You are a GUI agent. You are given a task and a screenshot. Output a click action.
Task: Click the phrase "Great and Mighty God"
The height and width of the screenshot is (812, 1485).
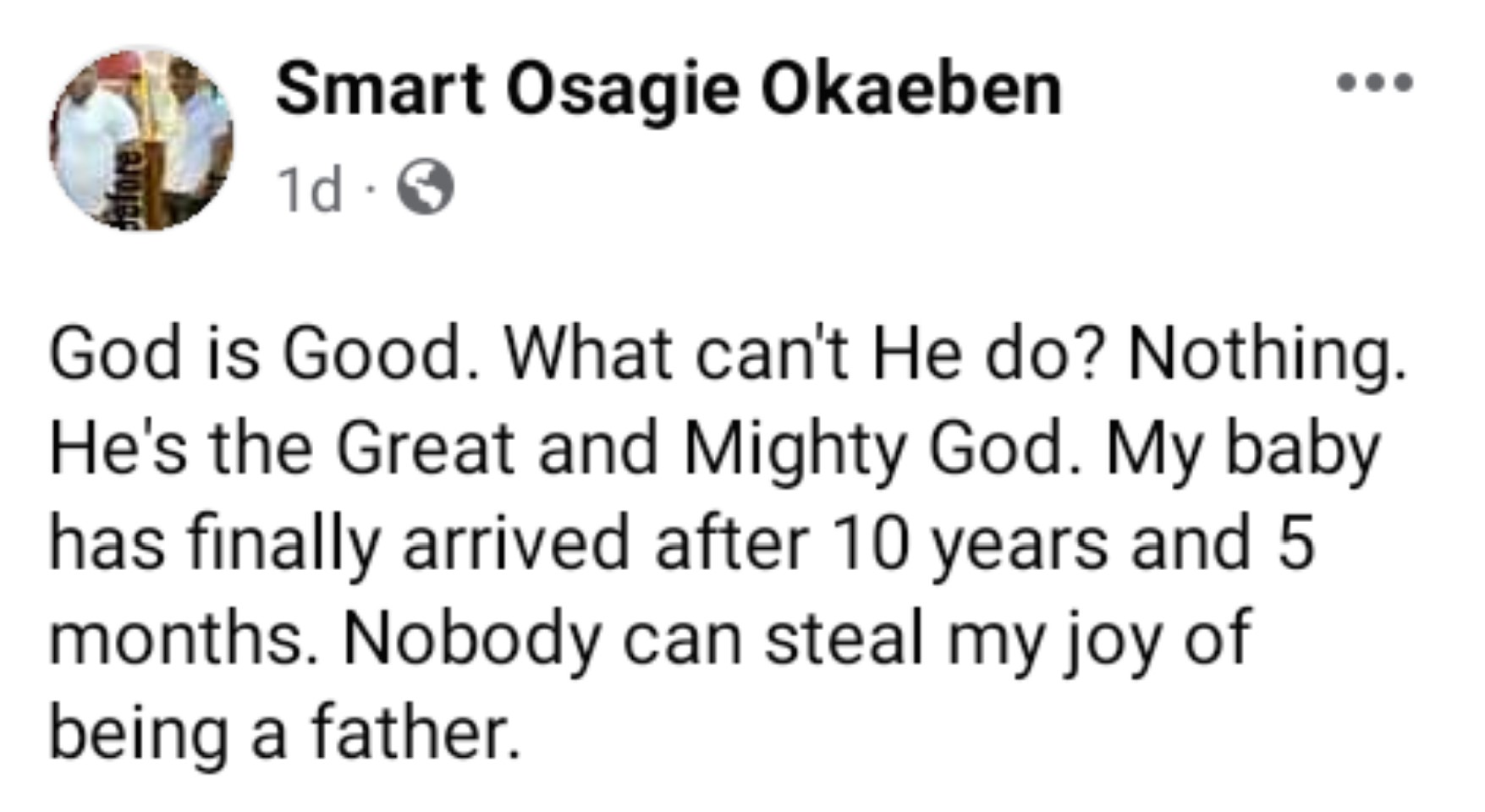tap(699, 448)
